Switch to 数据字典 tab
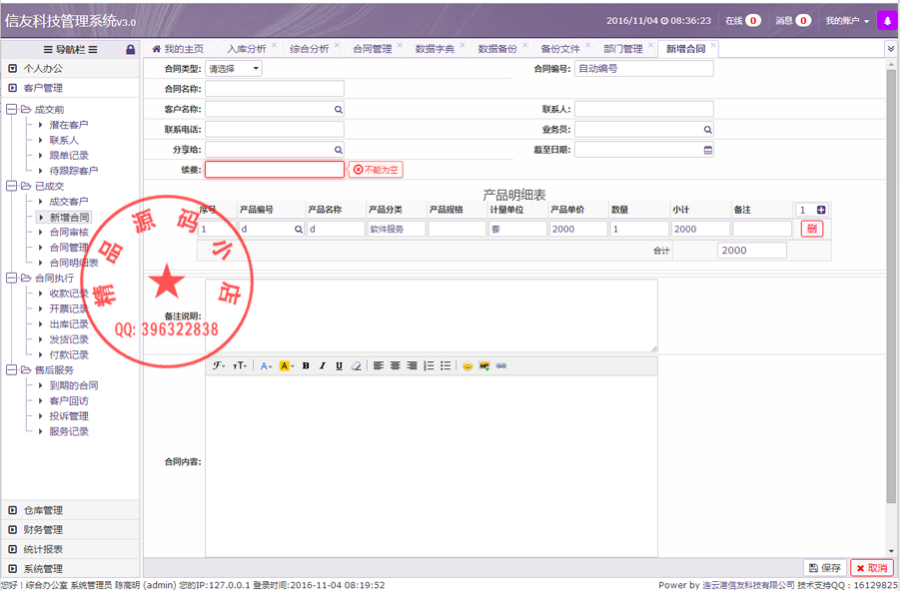The width and height of the screenshot is (900, 591). (435, 49)
